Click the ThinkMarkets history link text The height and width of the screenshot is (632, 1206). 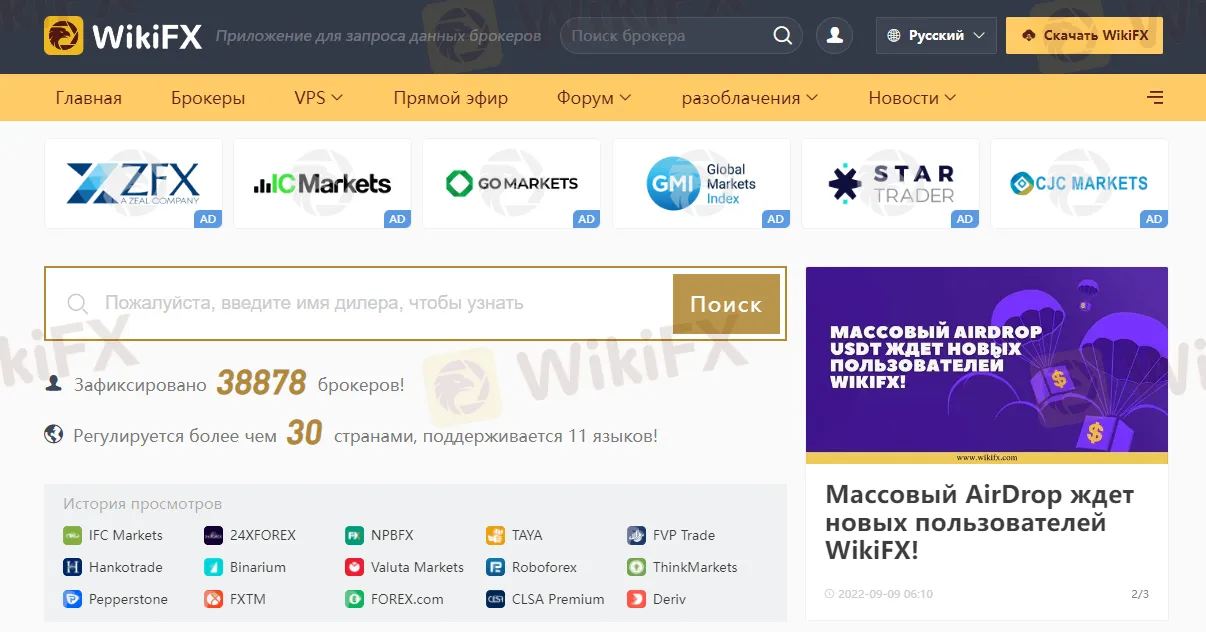click(x=695, y=567)
